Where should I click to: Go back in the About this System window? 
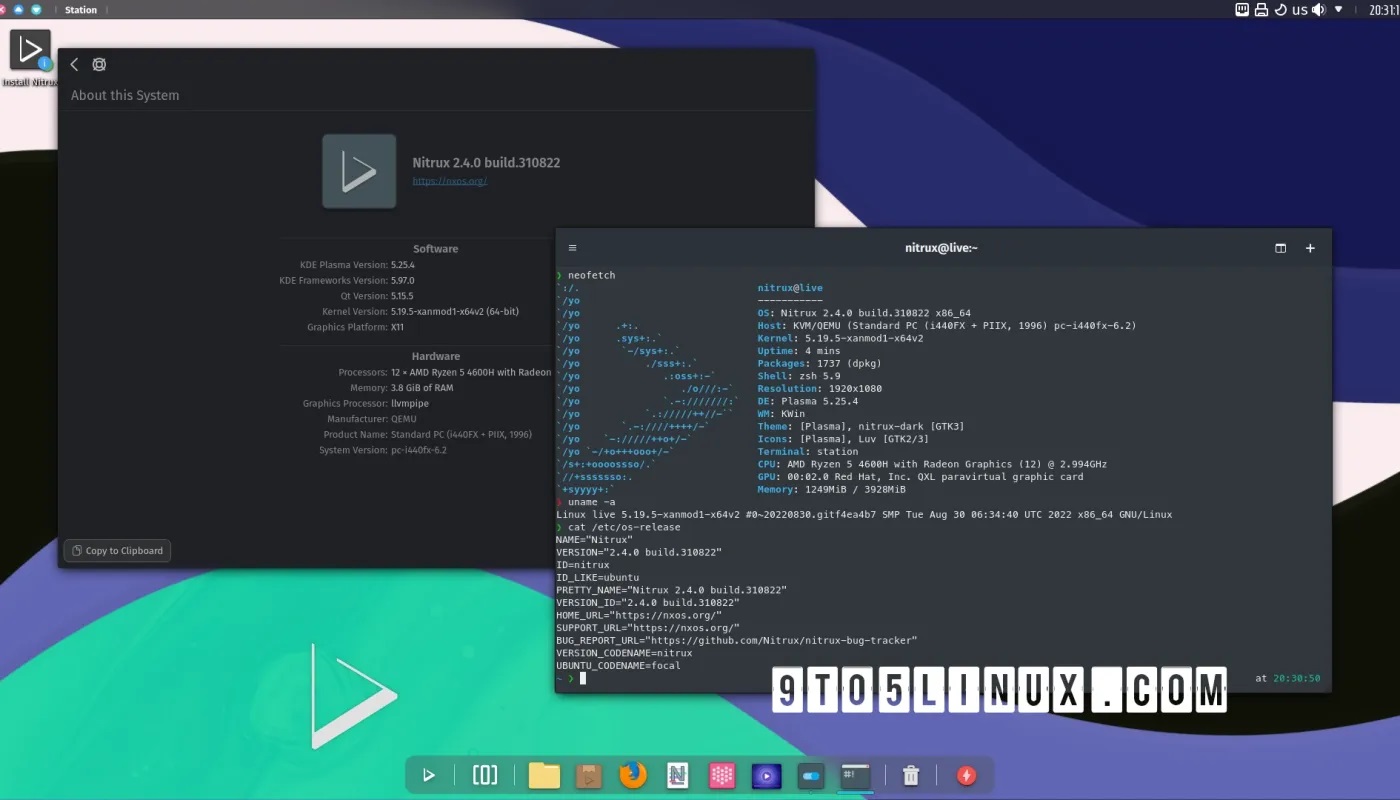tap(74, 64)
